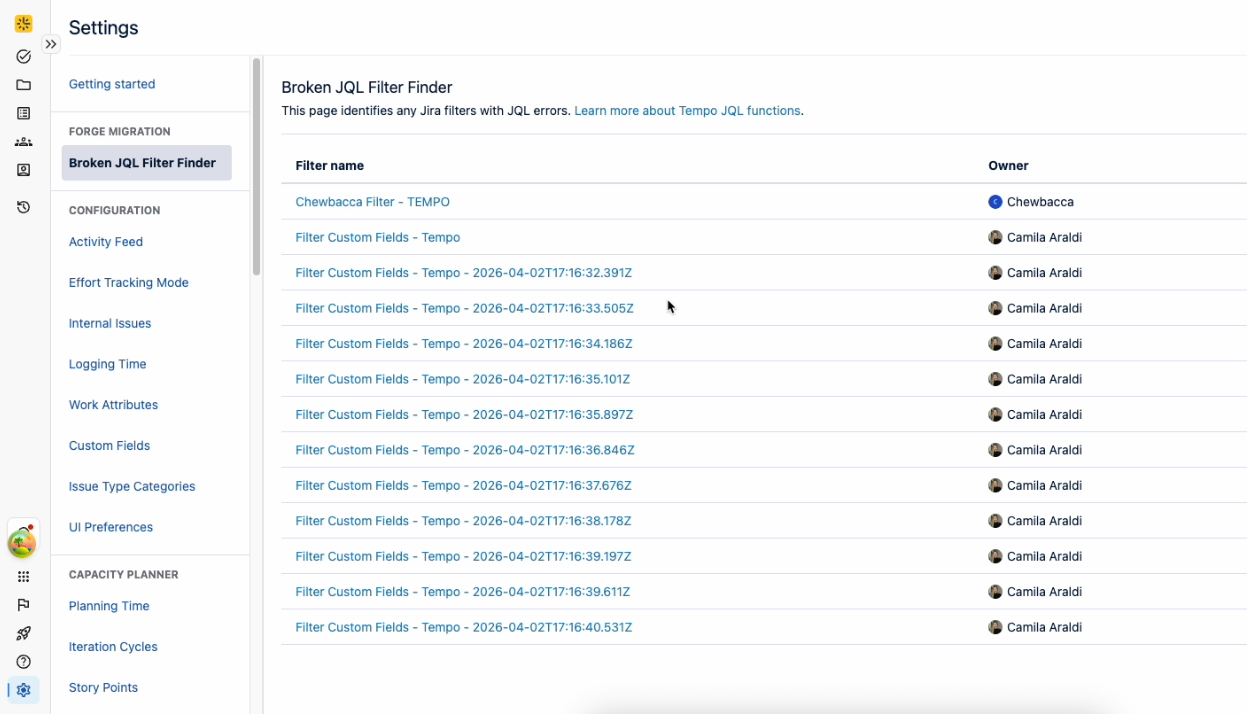
Task: Select the flag icon in sidebar
Action: pyautogui.click(x=23, y=604)
